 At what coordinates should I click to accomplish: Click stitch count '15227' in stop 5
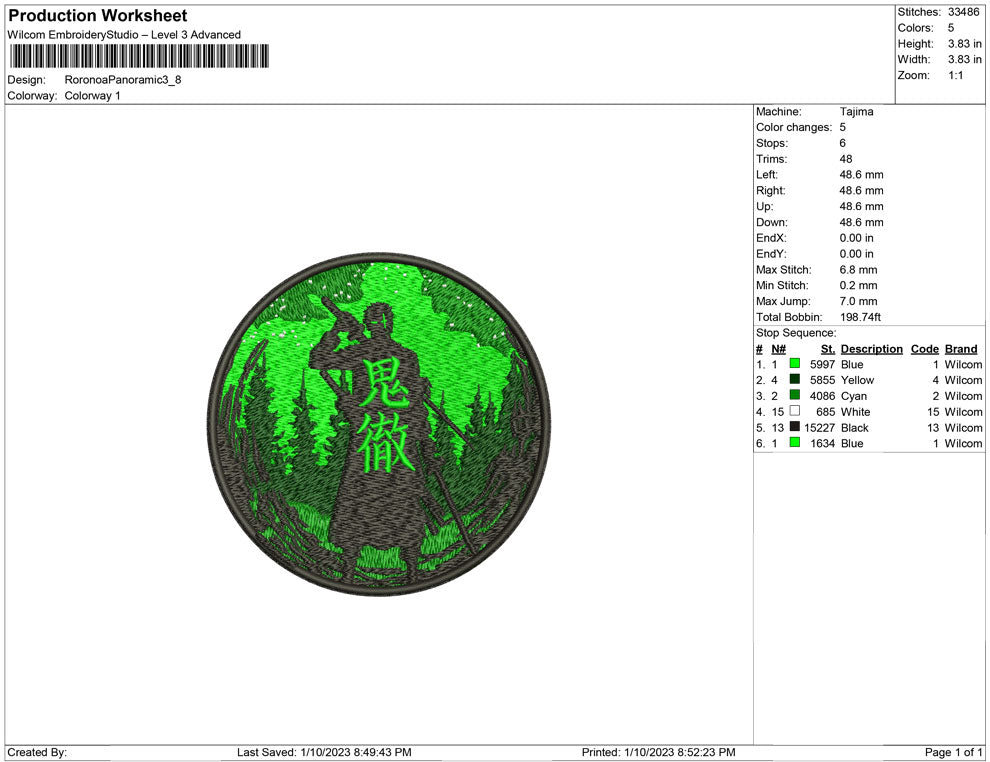[820, 427]
